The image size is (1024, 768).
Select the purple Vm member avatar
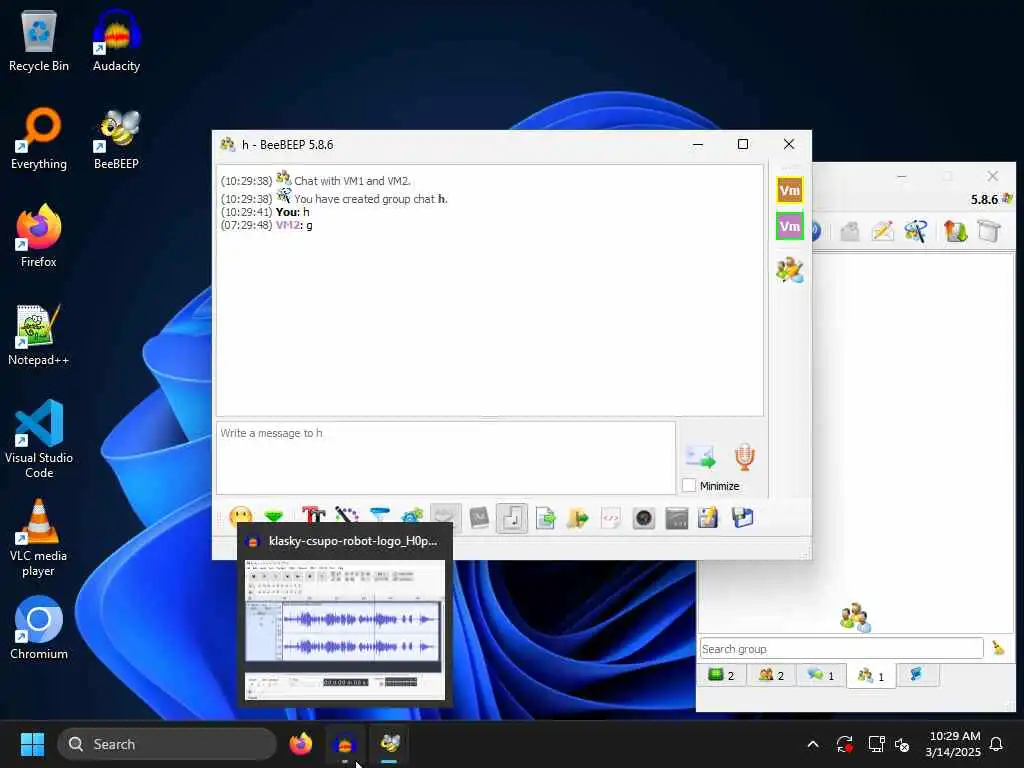pyautogui.click(x=790, y=227)
